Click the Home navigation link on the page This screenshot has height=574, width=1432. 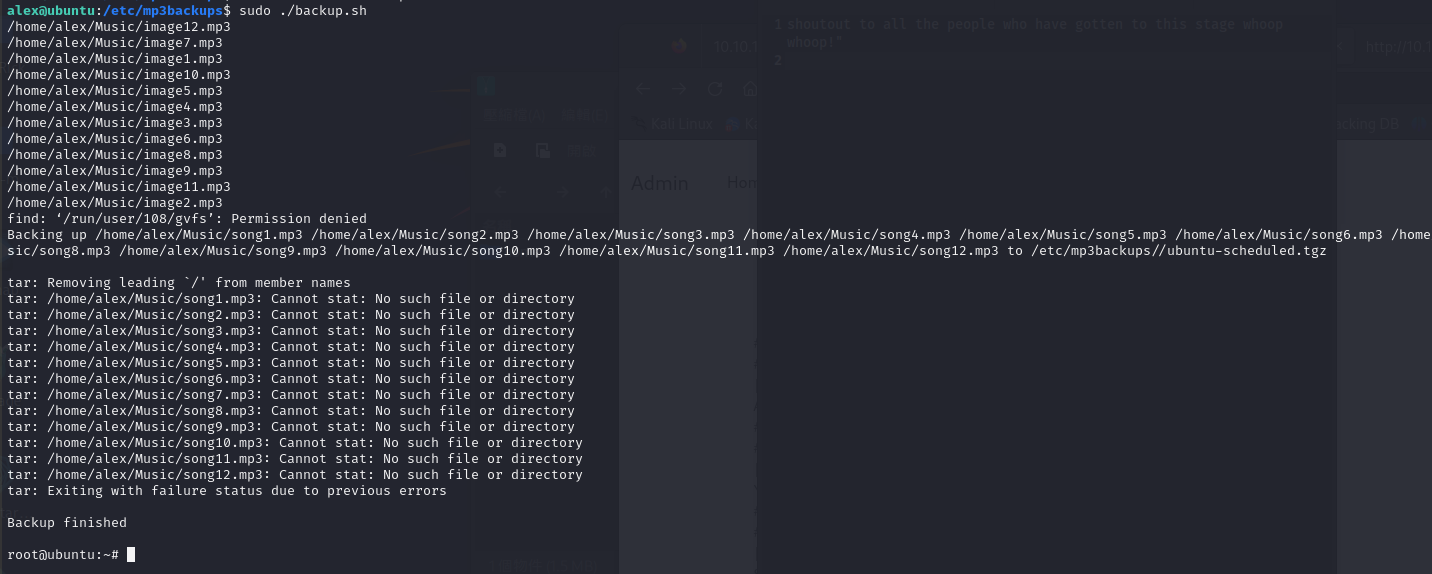741,183
